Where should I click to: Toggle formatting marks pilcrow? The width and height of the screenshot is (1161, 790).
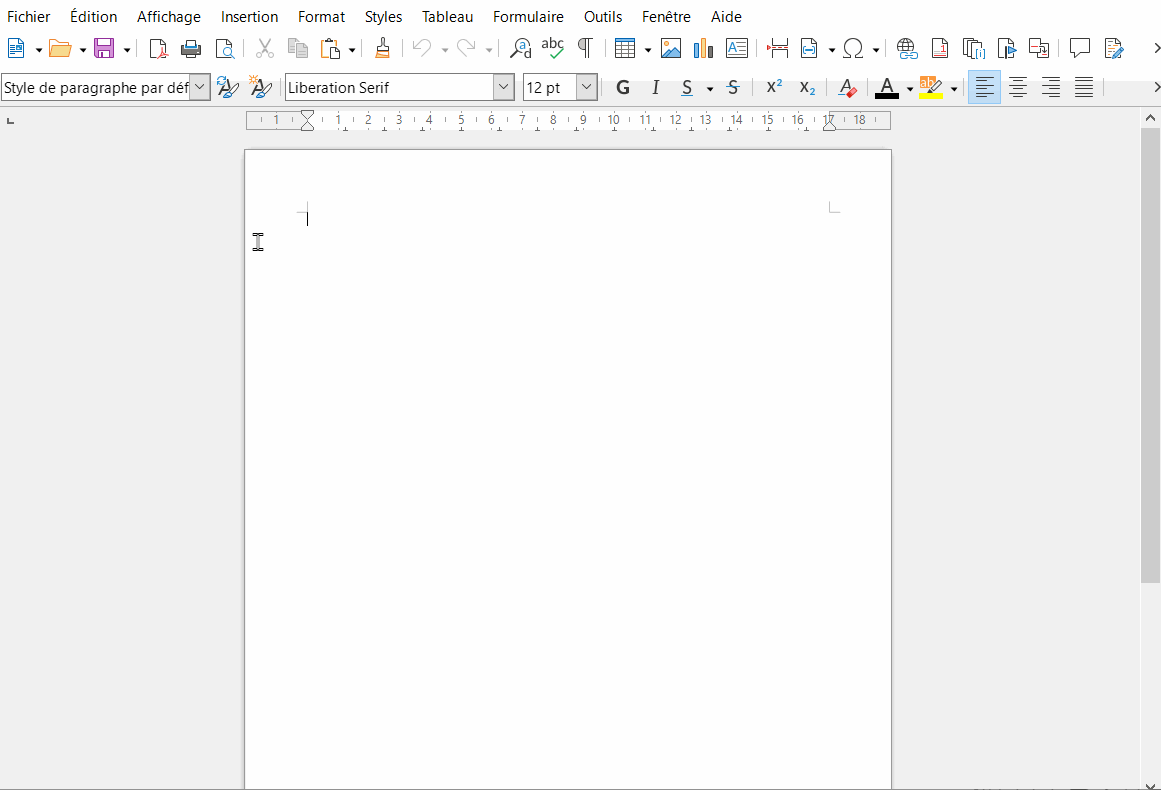point(585,49)
